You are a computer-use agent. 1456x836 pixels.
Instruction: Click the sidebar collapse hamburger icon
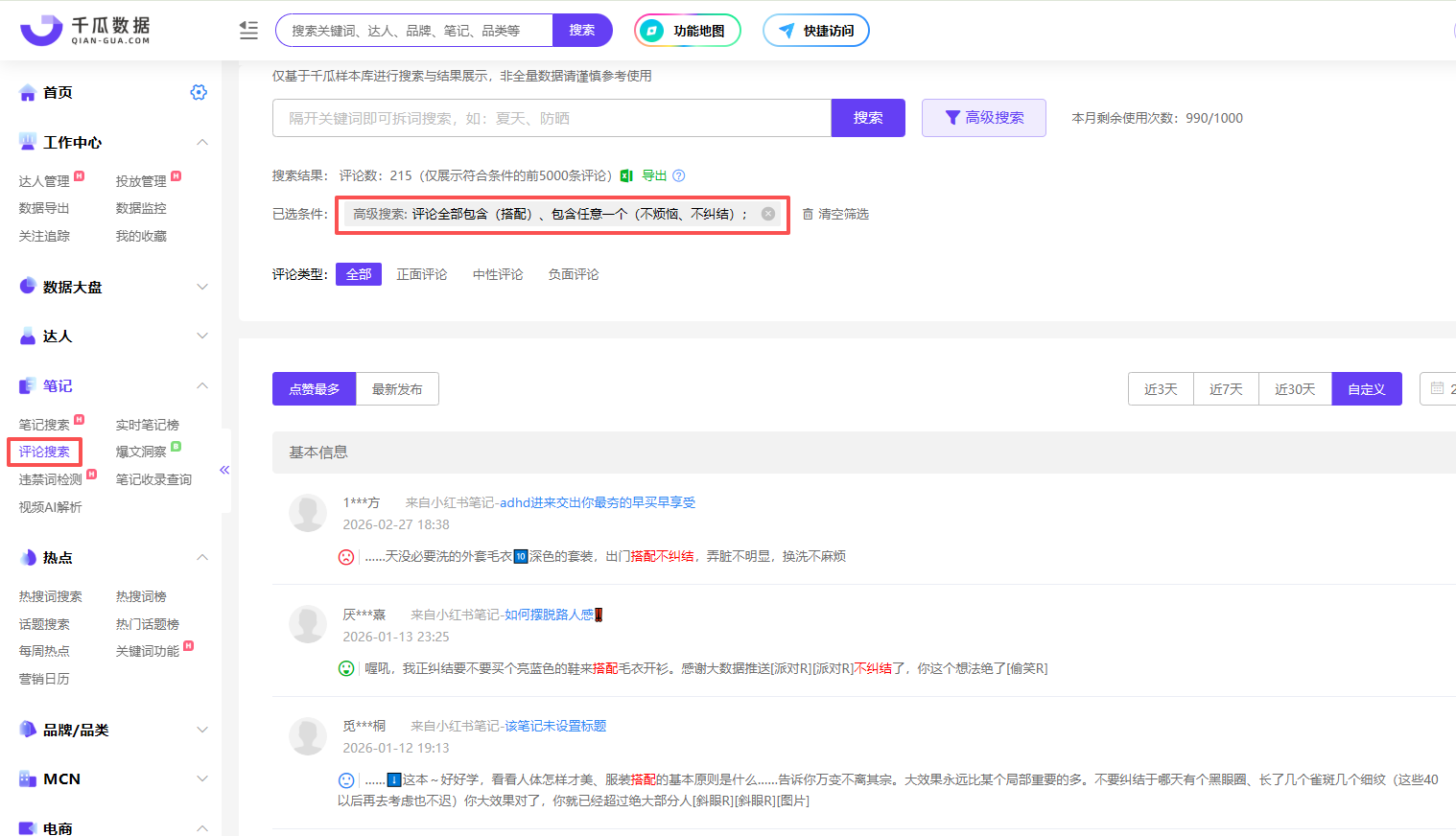(x=248, y=31)
